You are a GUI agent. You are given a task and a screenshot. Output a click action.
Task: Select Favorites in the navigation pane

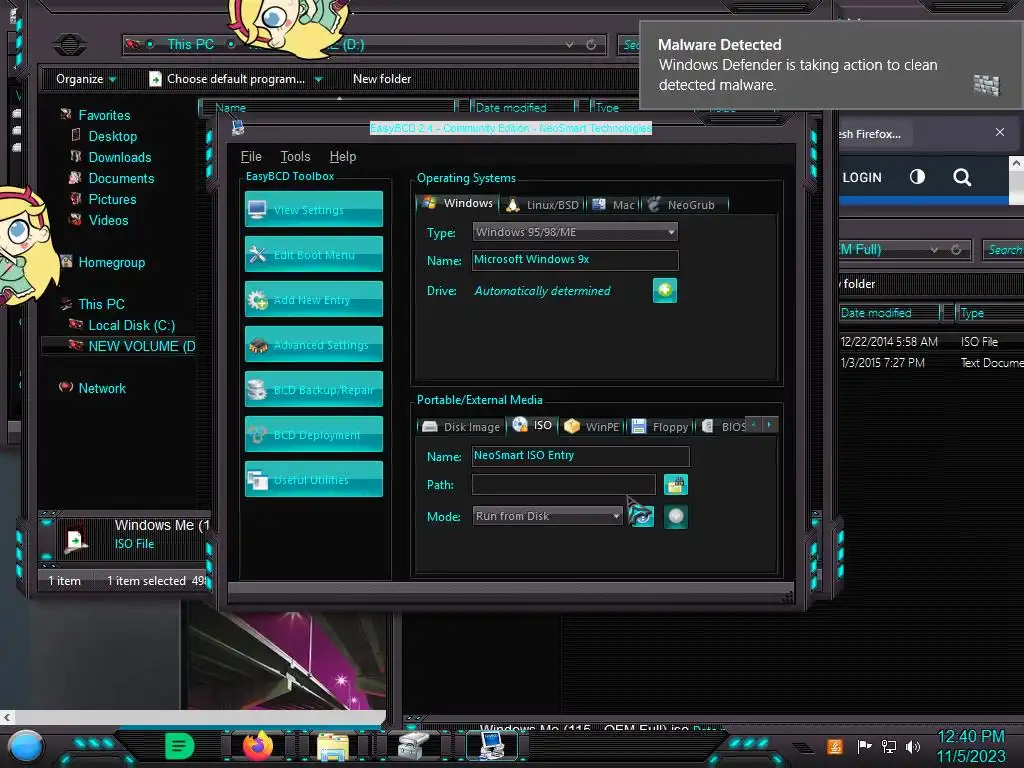click(x=104, y=115)
